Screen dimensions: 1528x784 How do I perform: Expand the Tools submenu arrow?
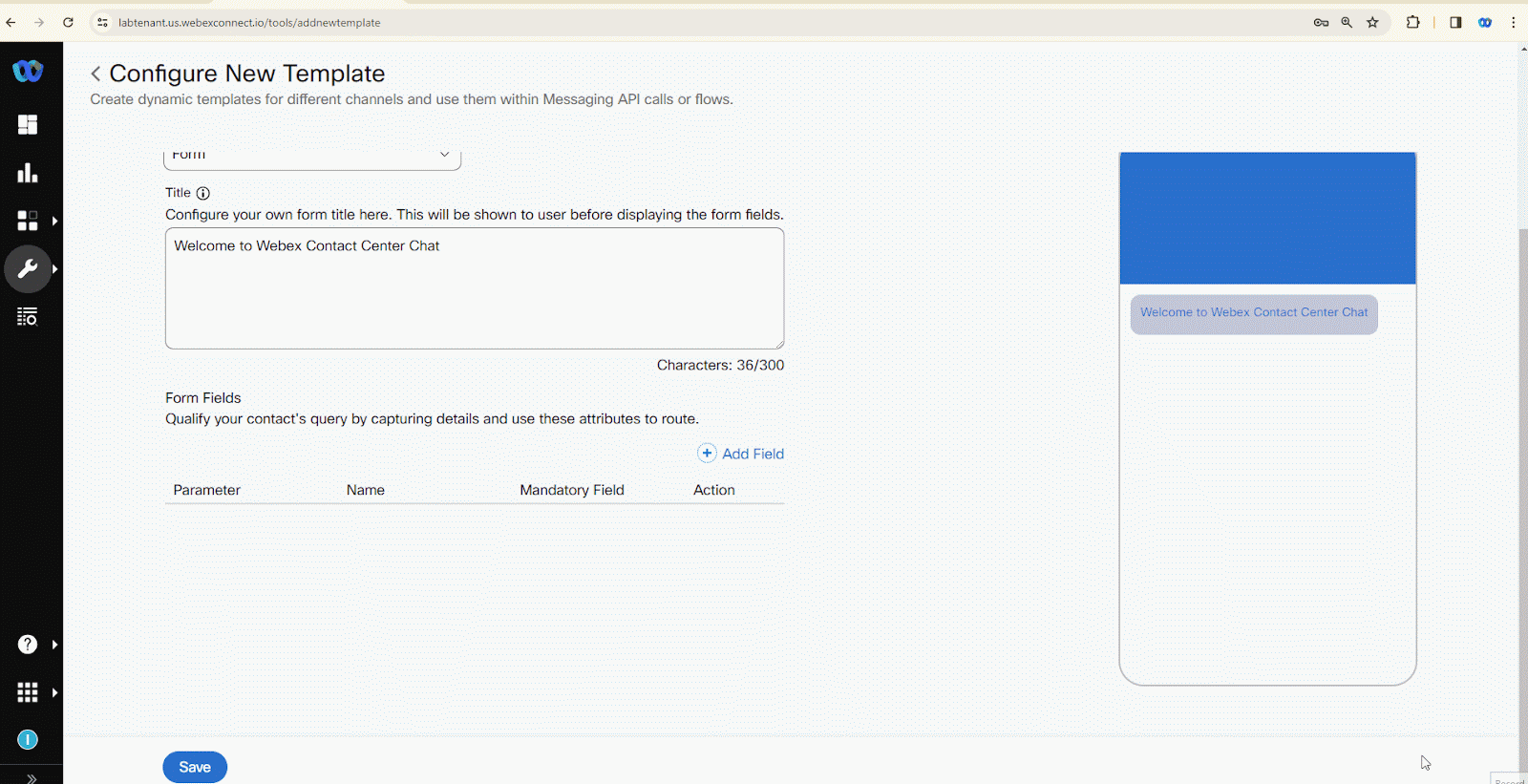(54, 269)
